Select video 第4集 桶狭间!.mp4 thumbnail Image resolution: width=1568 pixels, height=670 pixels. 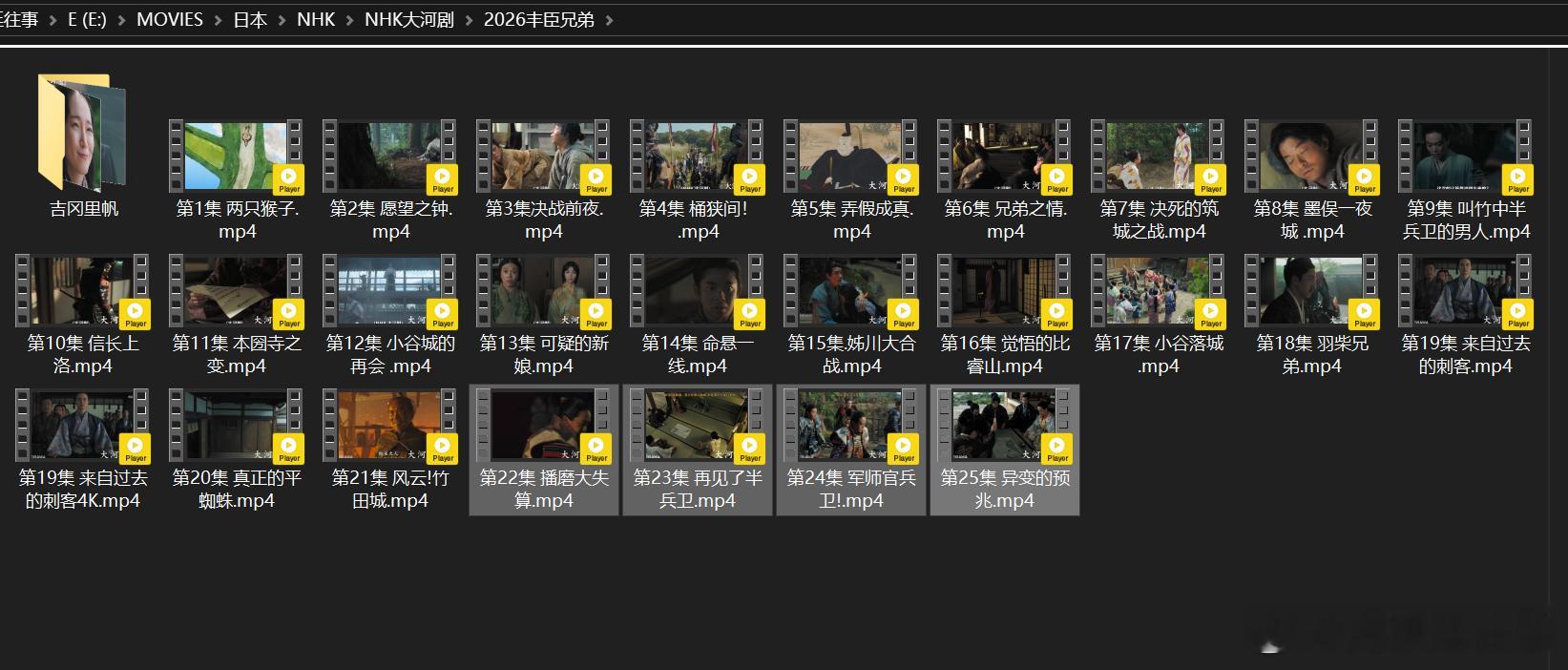click(697, 157)
